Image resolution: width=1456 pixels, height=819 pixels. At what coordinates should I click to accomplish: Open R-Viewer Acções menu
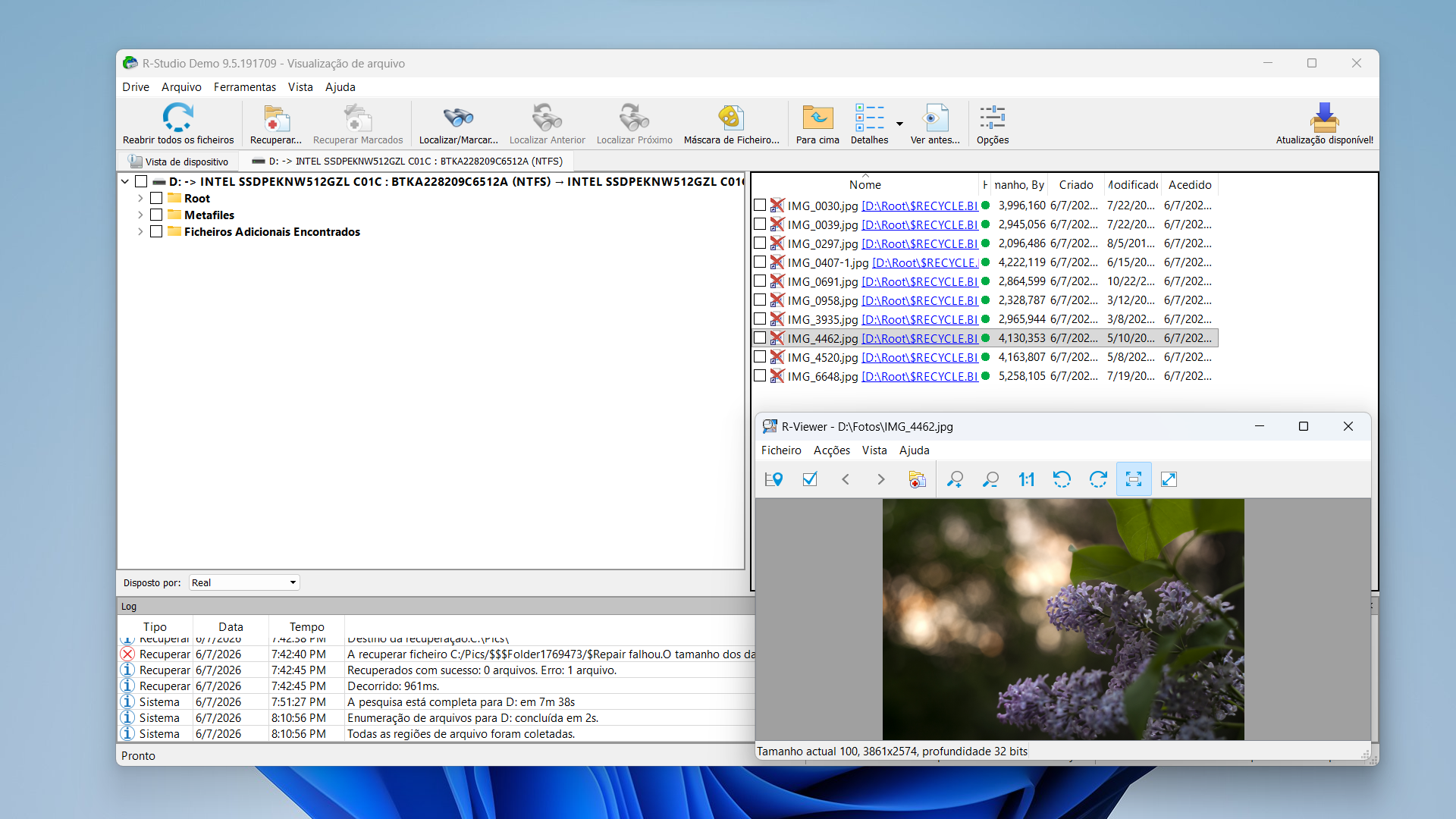pyautogui.click(x=831, y=450)
